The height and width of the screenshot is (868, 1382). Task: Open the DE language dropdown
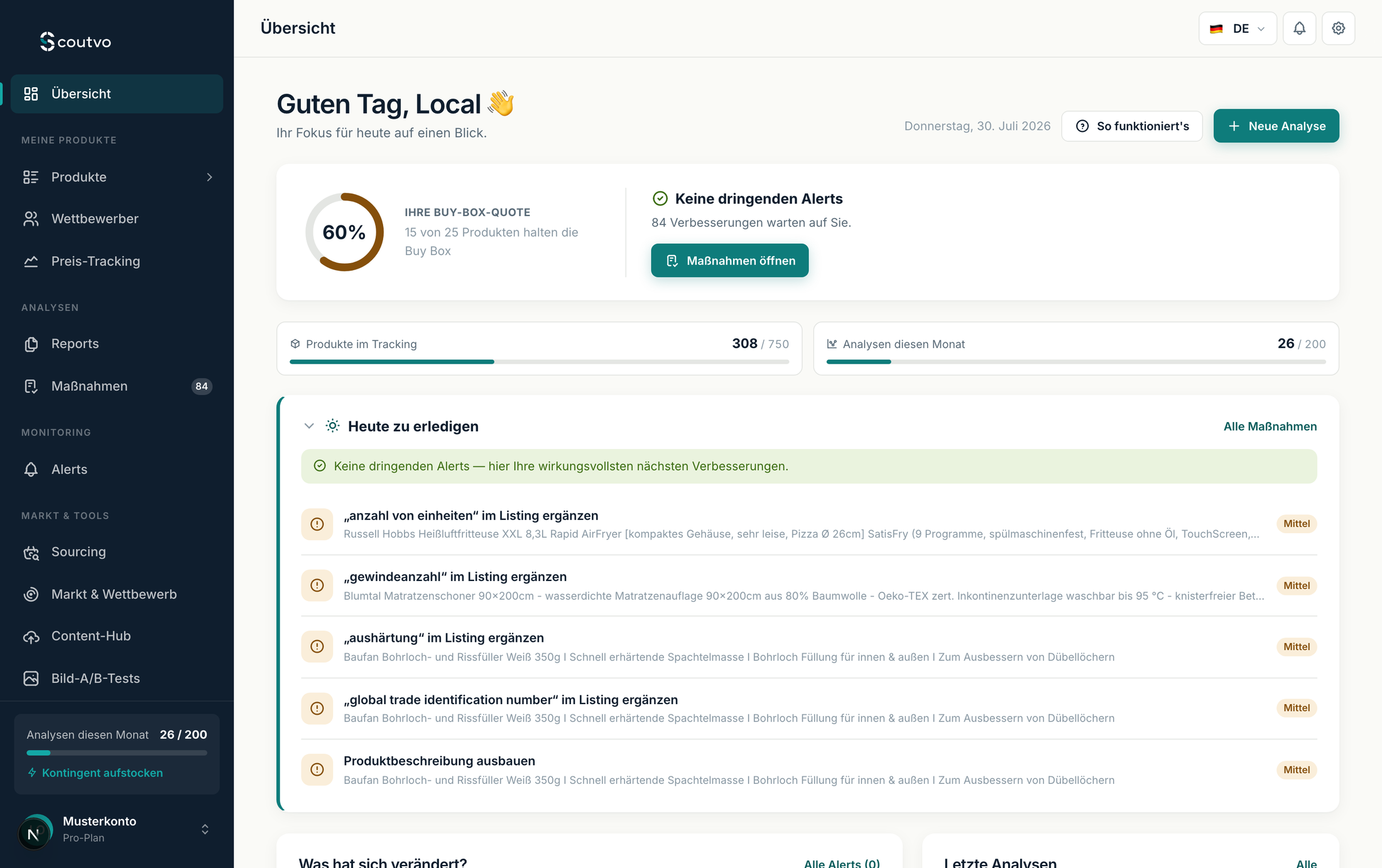[1238, 28]
